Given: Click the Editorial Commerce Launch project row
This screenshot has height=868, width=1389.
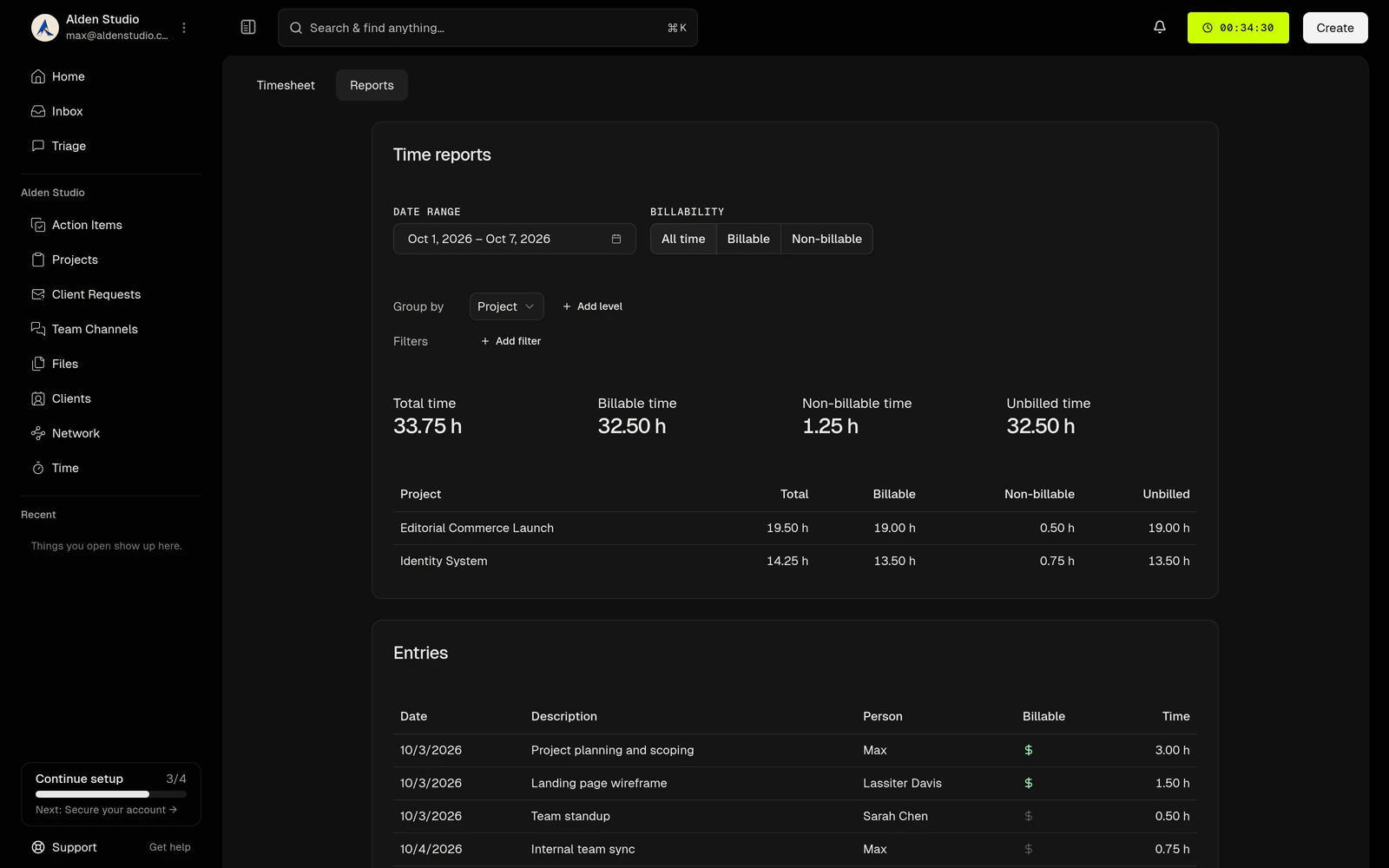Looking at the screenshot, I should pos(795,528).
